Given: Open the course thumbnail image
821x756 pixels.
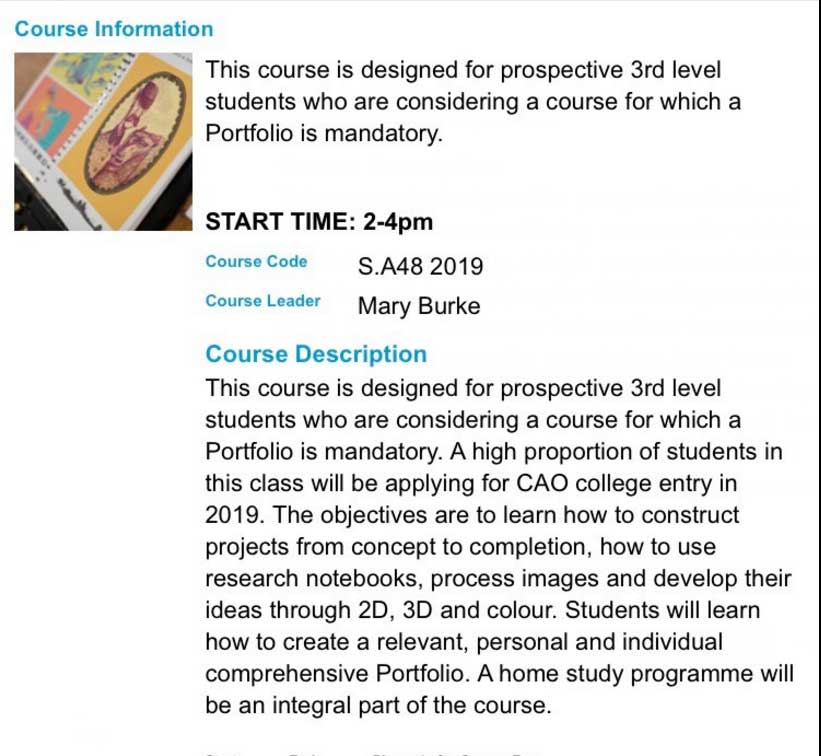Looking at the screenshot, I should click(103, 141).
